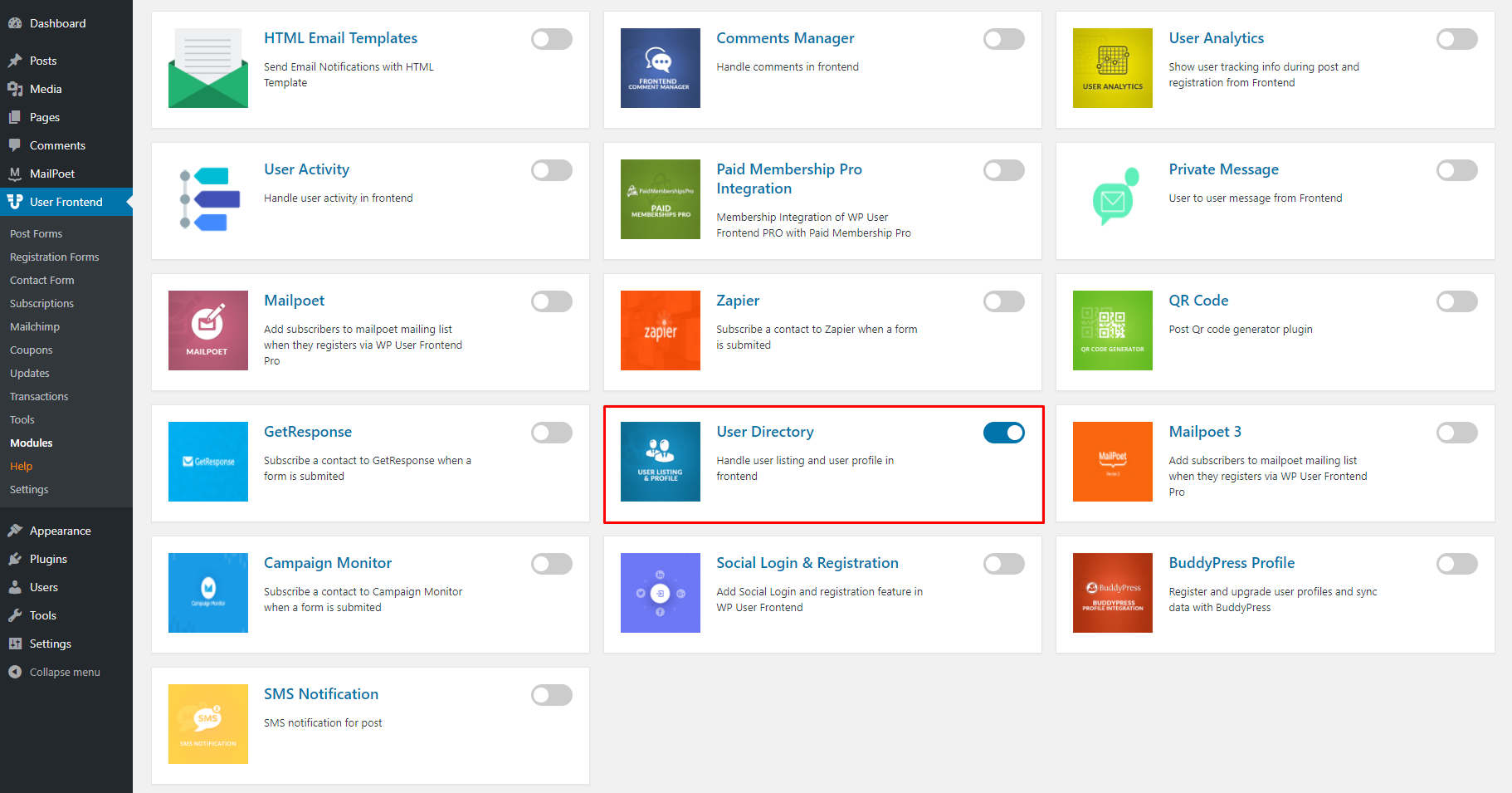
Task: Click the Frontend Comment Manager module icon
Action: 661,68
